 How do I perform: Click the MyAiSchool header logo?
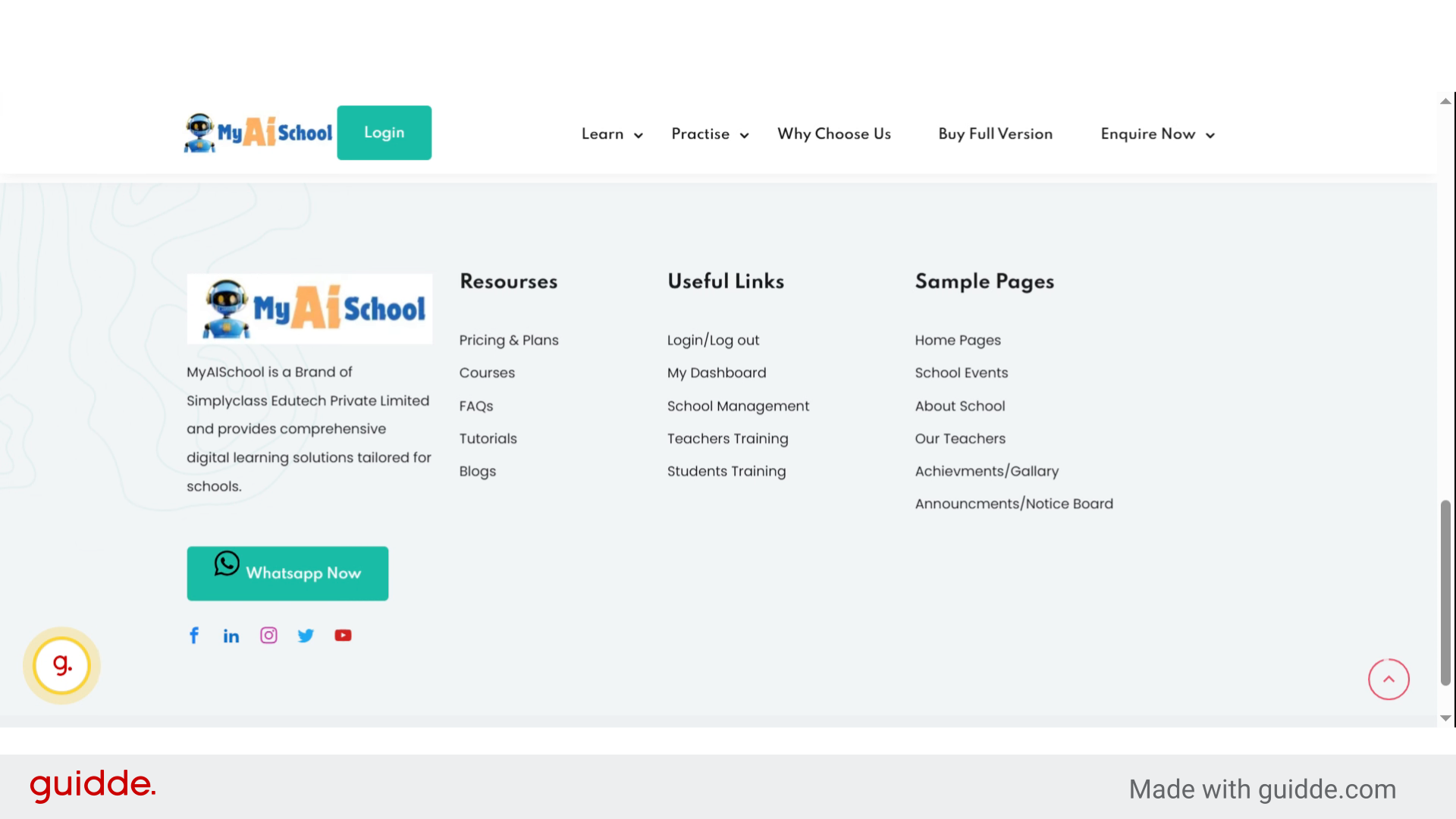[258, 133]
